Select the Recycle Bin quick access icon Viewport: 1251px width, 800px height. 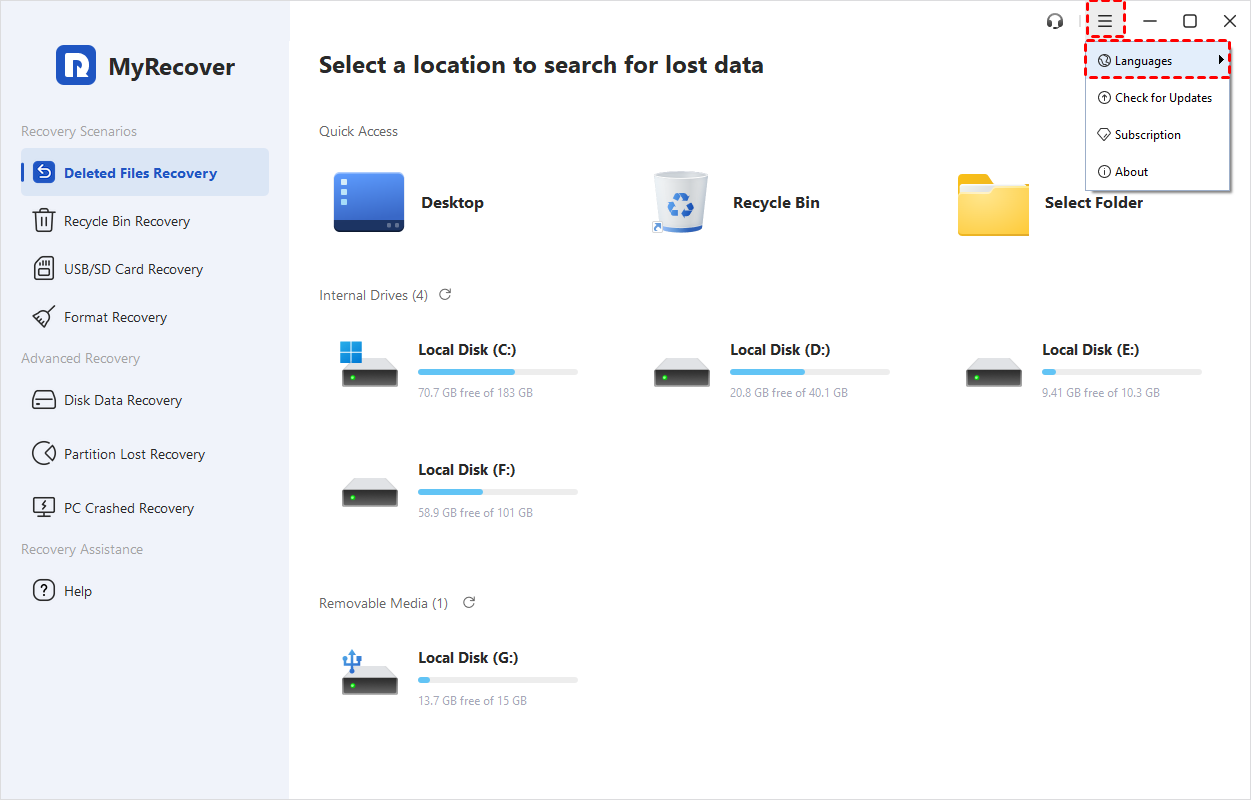tap(680, 202)
